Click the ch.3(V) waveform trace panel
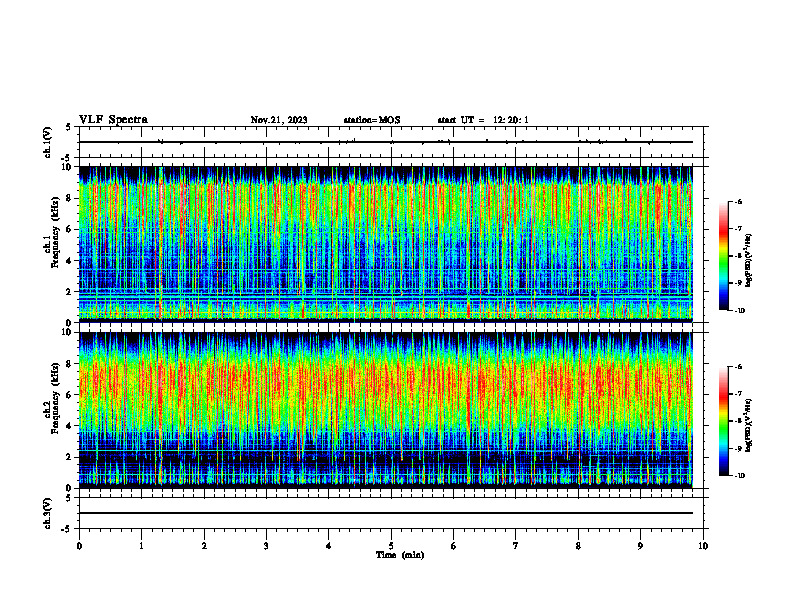 tap(391, 513)
